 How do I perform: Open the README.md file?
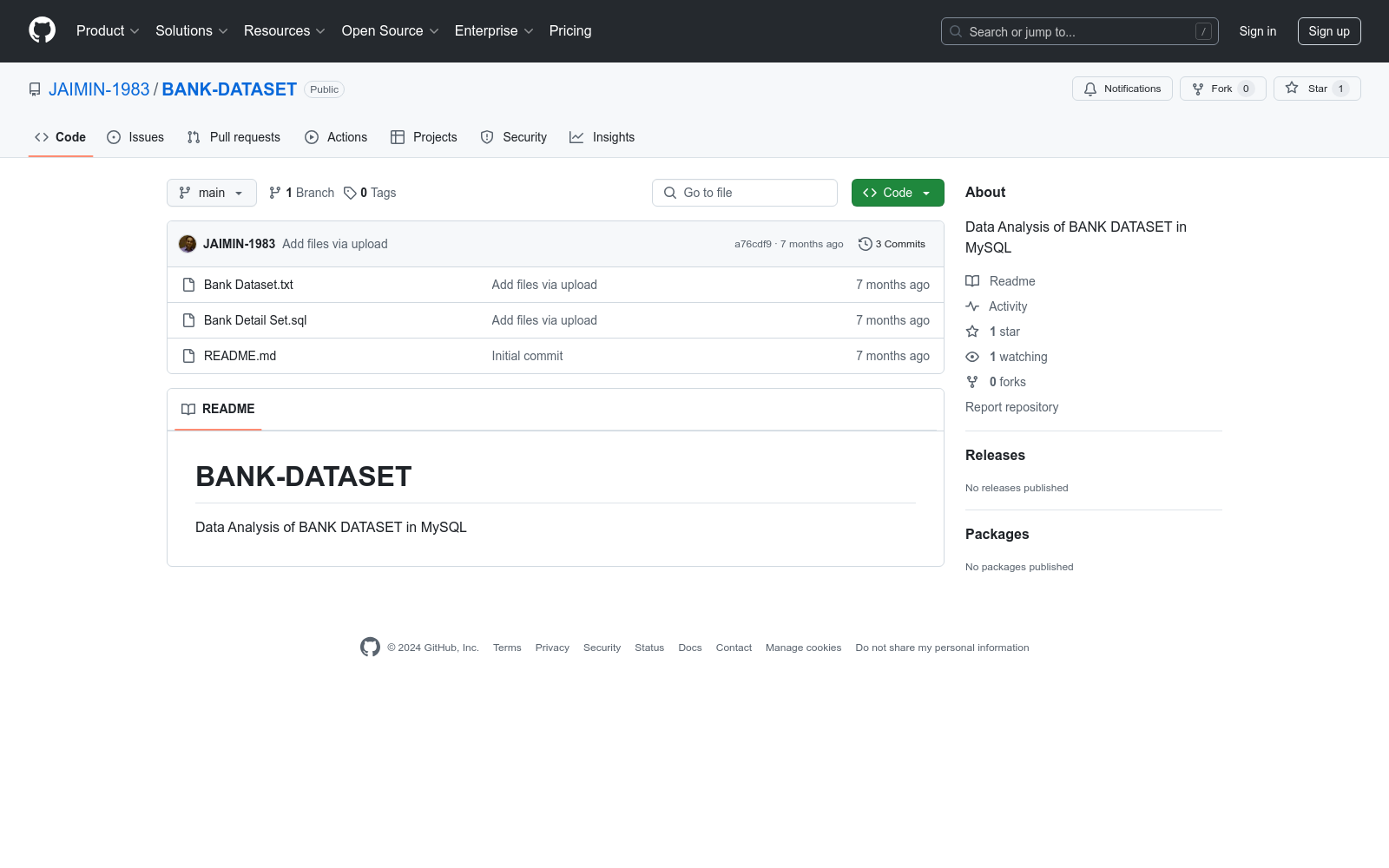click(x=240, y=356)
